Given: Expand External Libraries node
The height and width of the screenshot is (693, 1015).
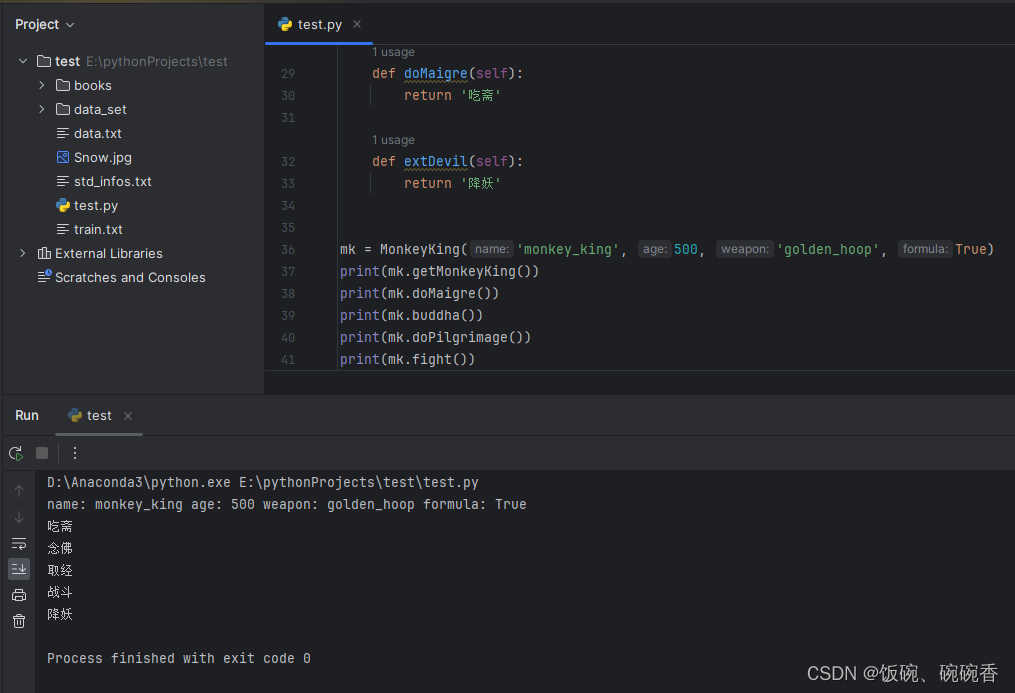Looking at the screenshot, I should 23,253.
